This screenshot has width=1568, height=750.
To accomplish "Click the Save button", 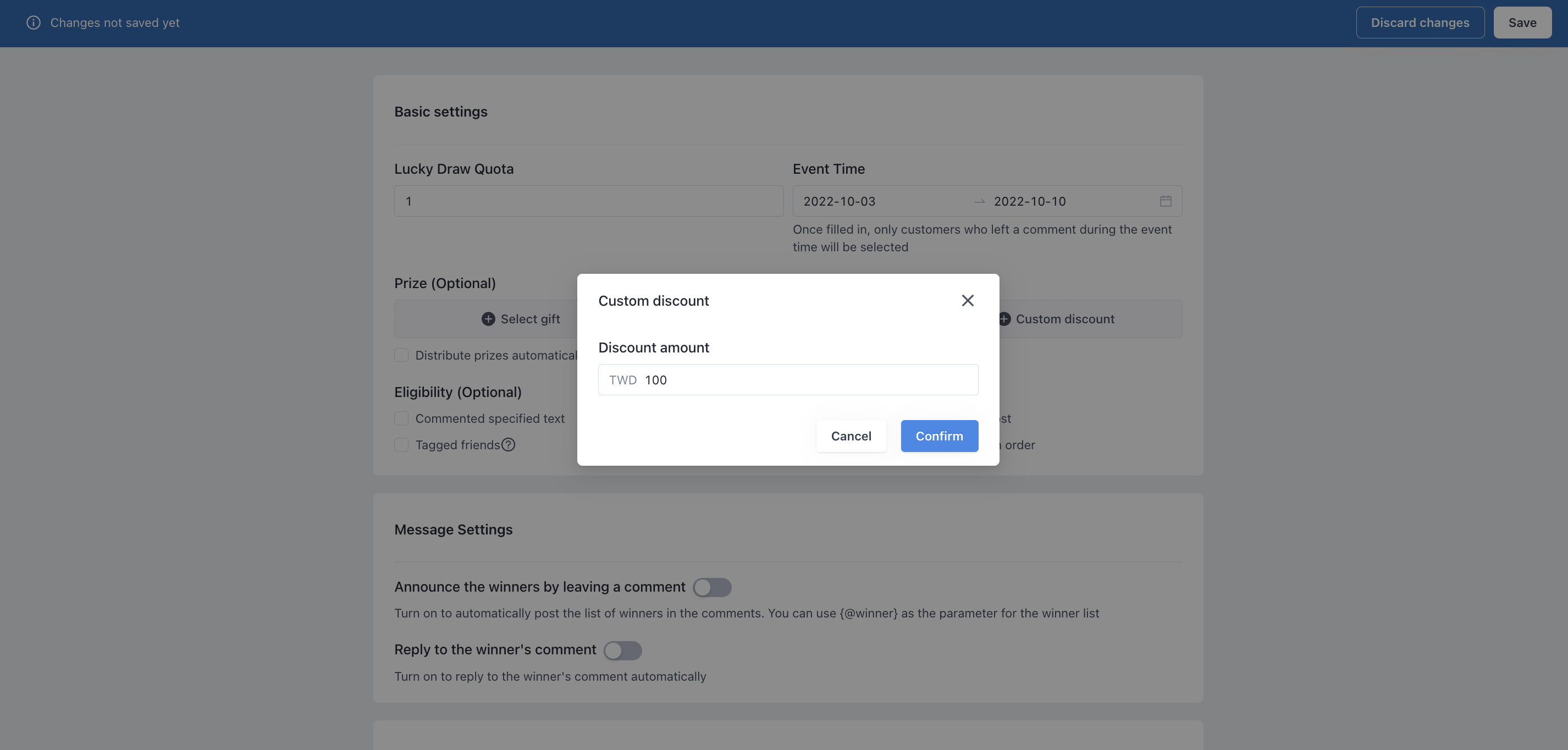I will [1522, 23].
